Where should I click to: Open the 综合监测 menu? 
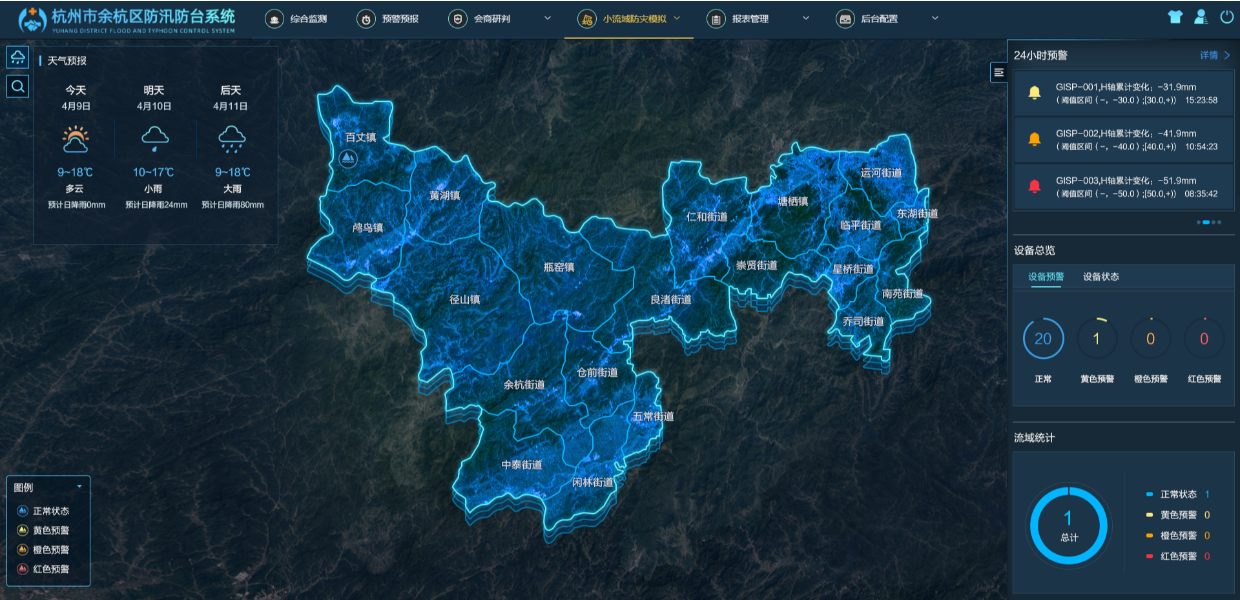click(x=297, y=18)
